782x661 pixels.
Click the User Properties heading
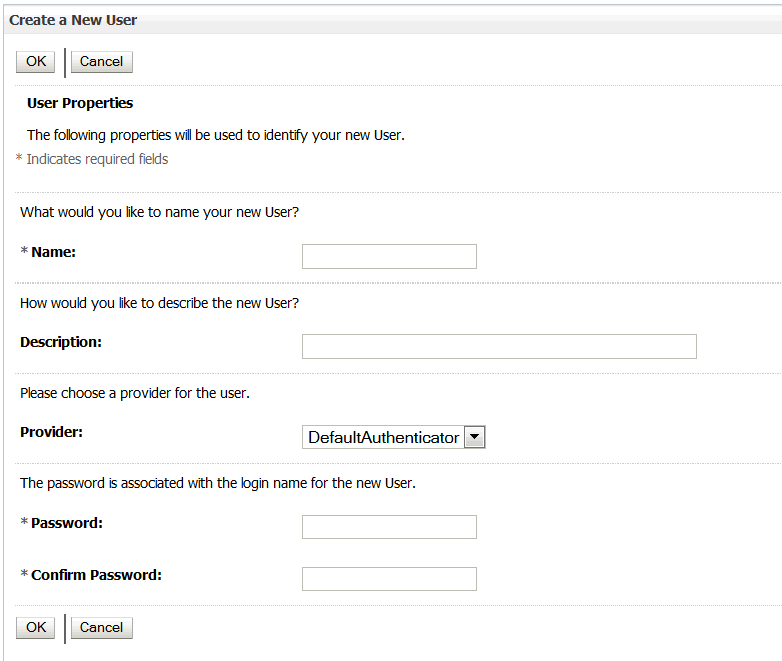pyautogui.click(x=80, y=103)
